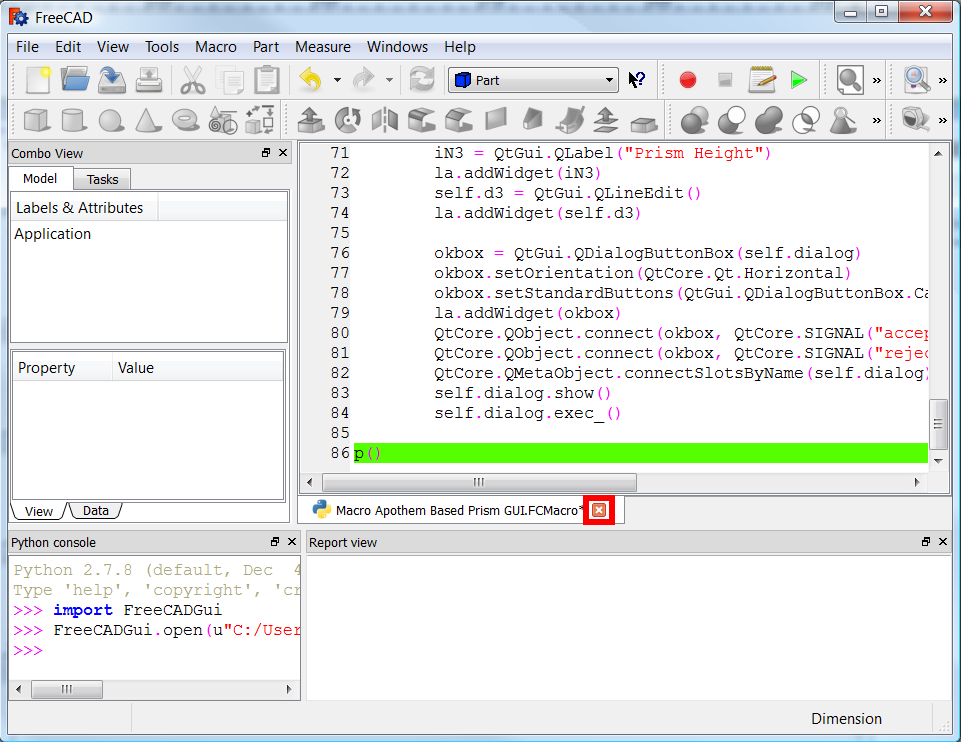Create a Cylinder primitive

point(74,120)
